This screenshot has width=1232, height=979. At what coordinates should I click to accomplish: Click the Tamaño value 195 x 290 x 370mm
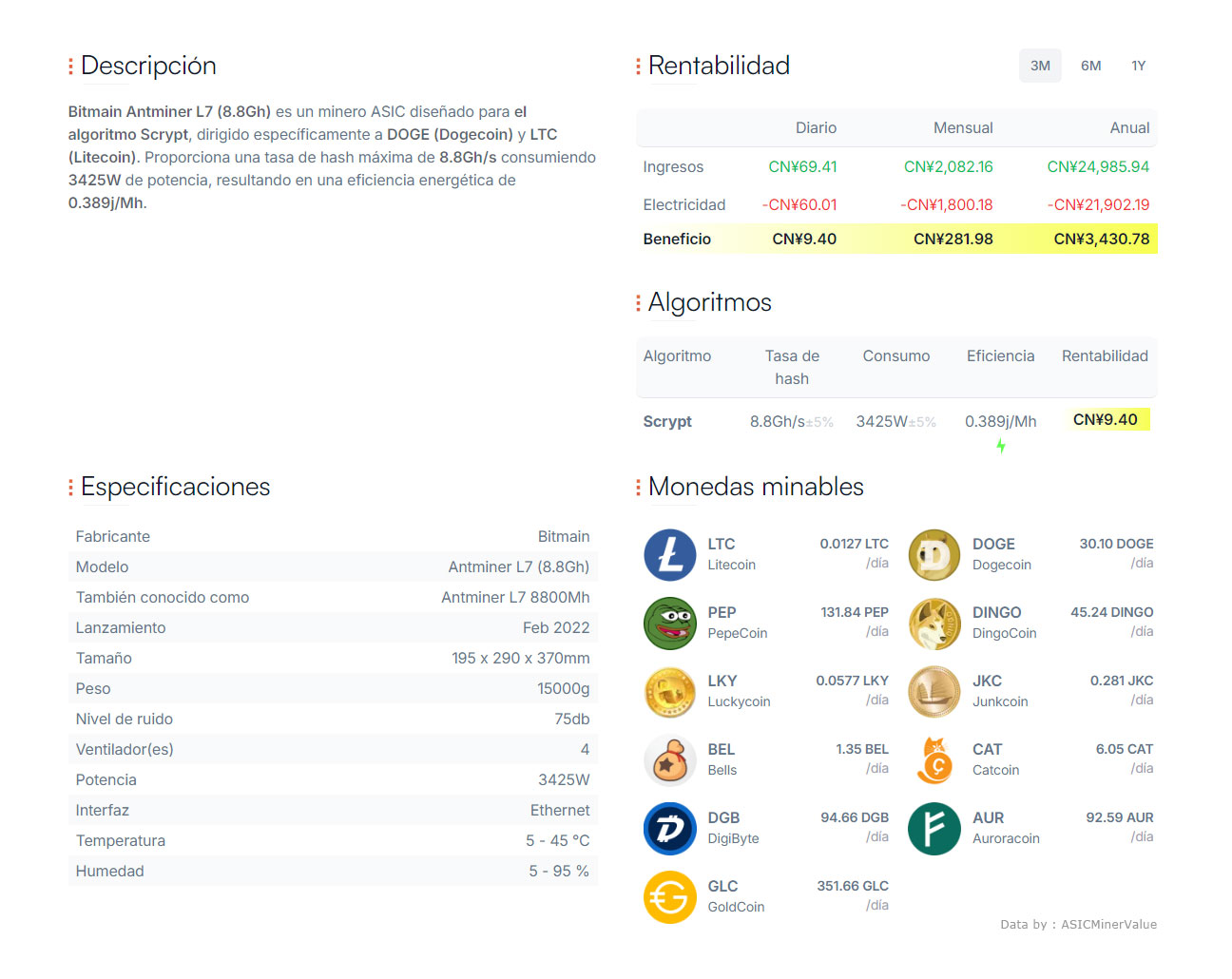click(x=521, y=658)
